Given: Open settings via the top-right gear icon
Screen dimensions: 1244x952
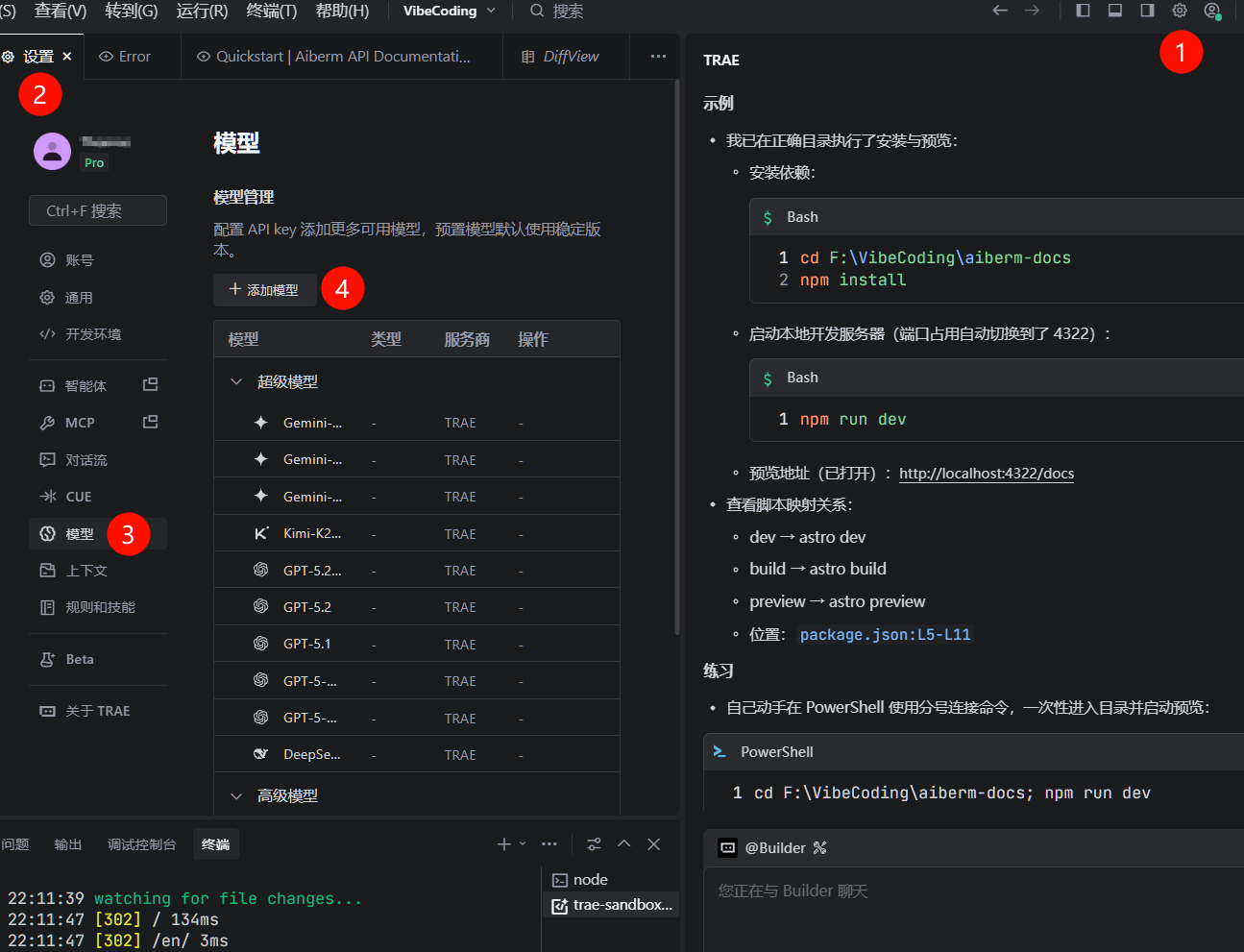Looking at the screenshot, I should coord(1179,11).
